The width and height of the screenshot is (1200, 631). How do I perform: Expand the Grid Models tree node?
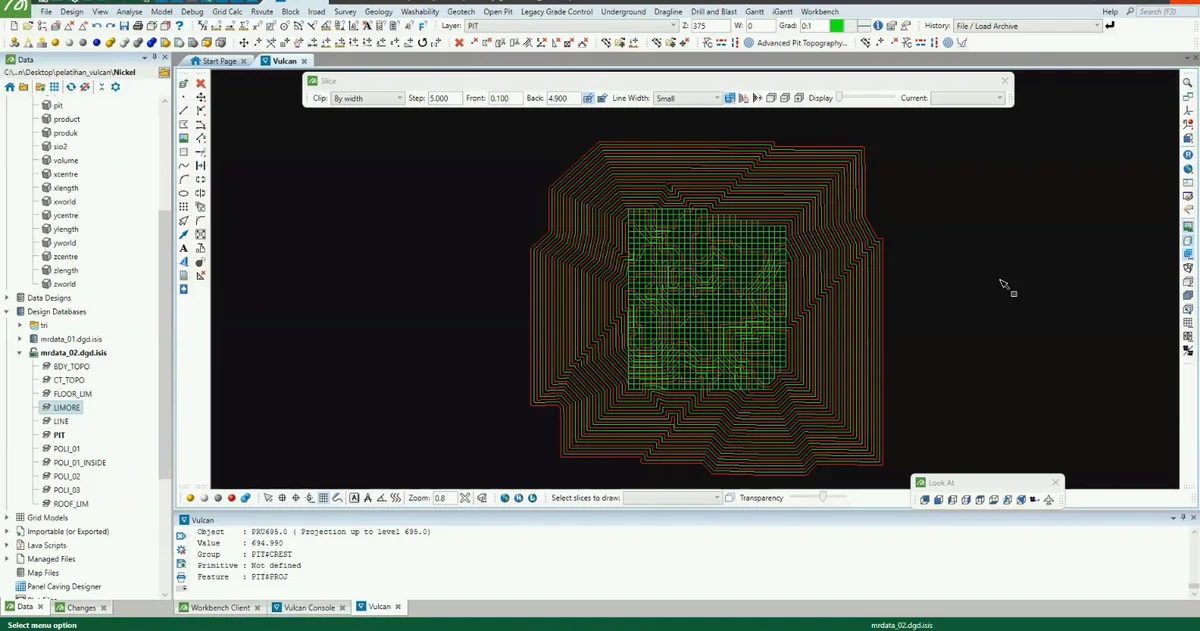click(x=7, y=518)
